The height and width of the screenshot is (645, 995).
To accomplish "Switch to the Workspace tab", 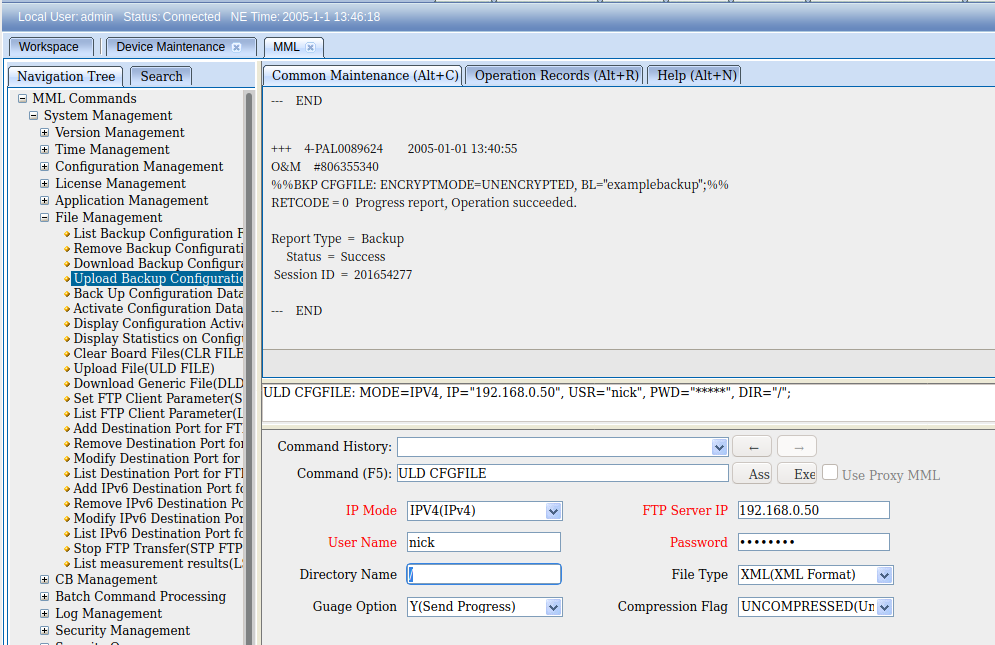I will pyautogui.click(x=49, y=47).
